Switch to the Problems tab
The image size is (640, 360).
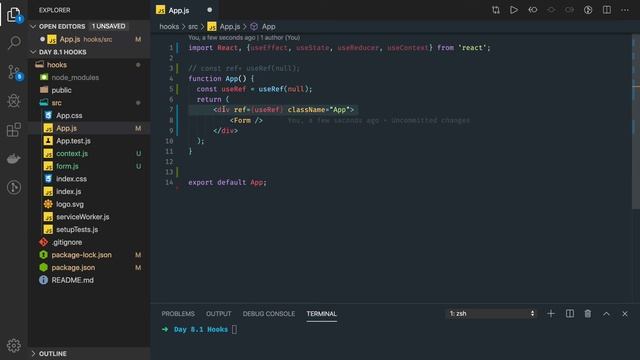178,313
